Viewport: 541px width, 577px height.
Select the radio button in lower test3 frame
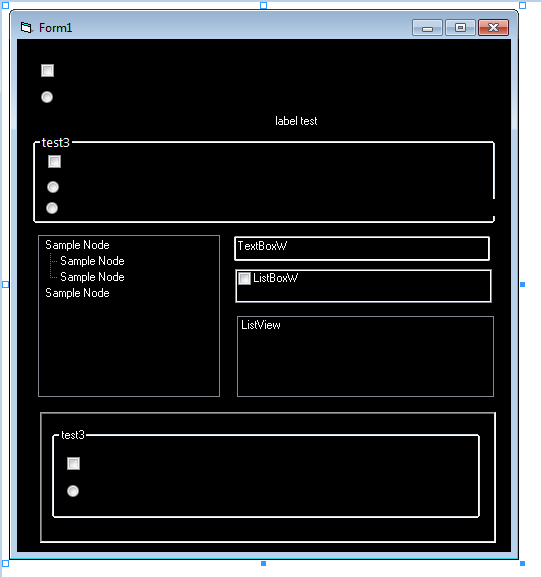(x=73, y=491)
